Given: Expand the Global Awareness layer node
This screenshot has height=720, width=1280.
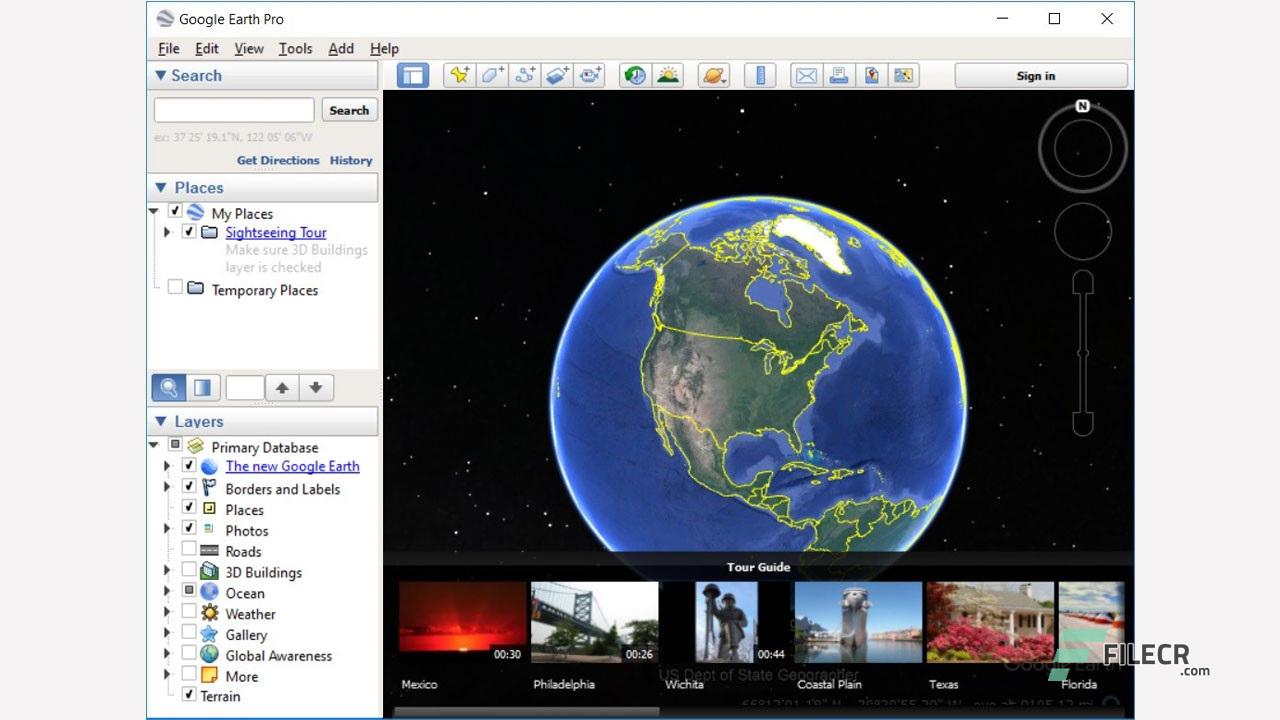Looking at the screenshot, I should tap(168, 655).
